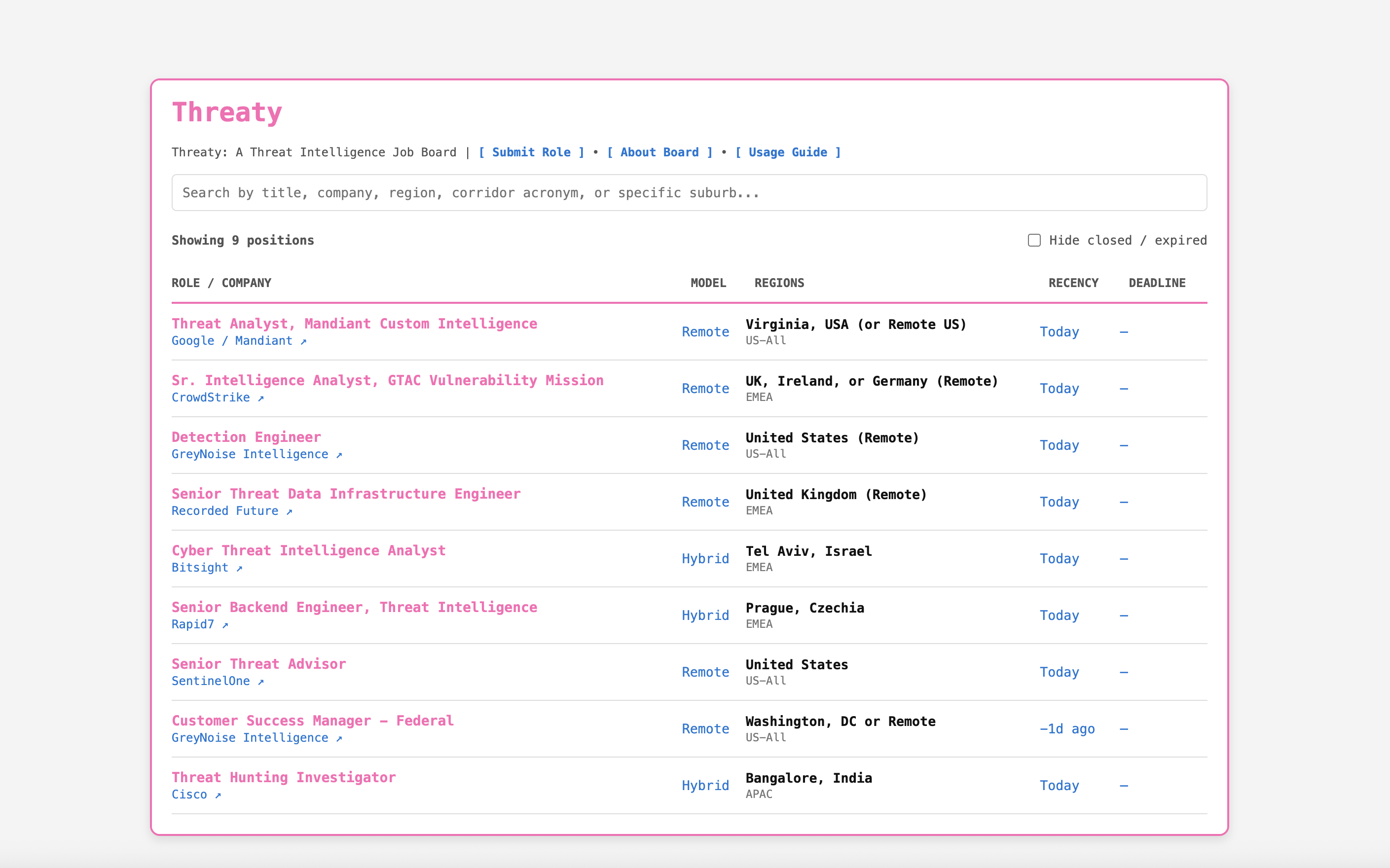Open Google / Mandiant external link arrow

pyautogui.click(x=303, y=342)
